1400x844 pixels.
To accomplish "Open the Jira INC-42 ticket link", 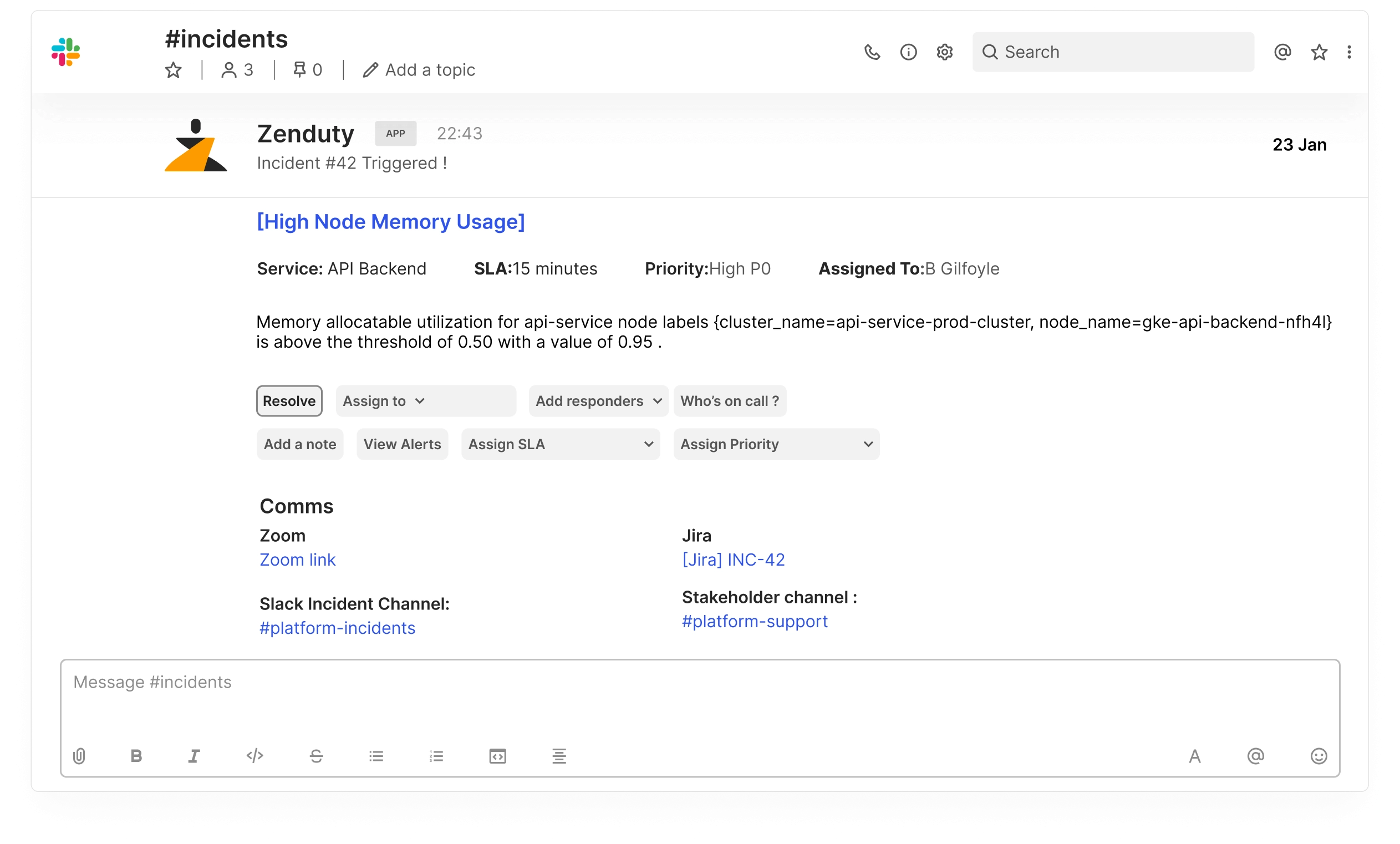I will pos(734,560).
